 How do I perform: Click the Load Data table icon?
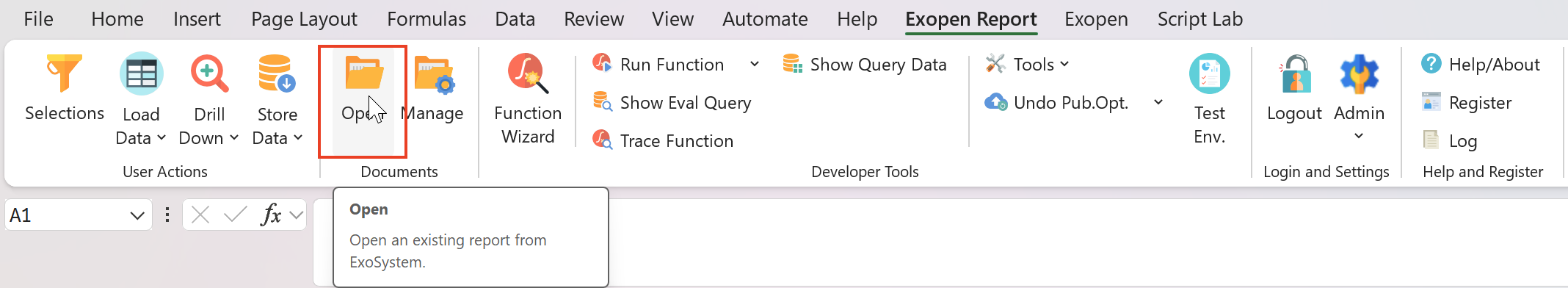point(141,73)
